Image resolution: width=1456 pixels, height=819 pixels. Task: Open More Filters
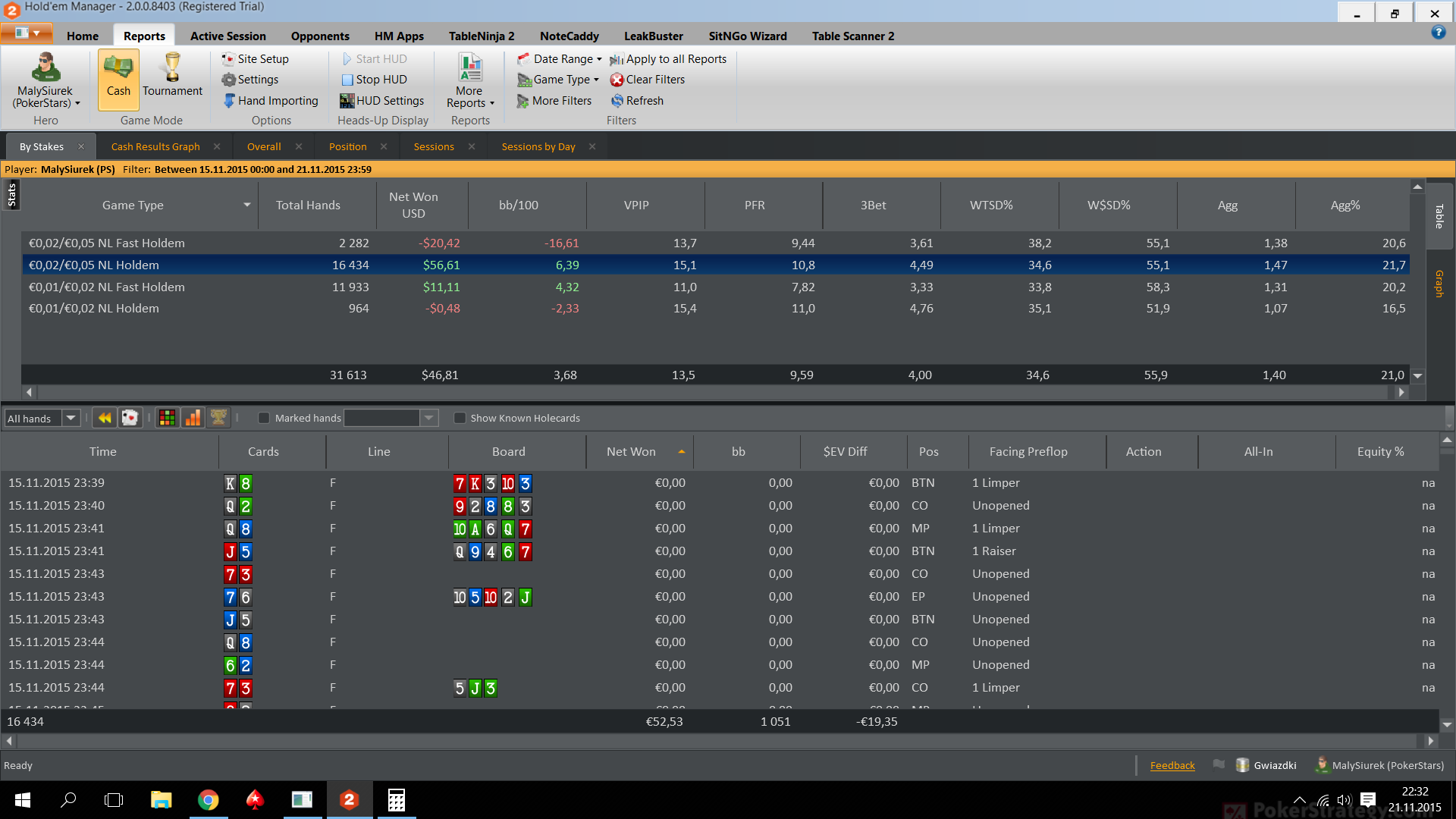click(x=554, y=101)
